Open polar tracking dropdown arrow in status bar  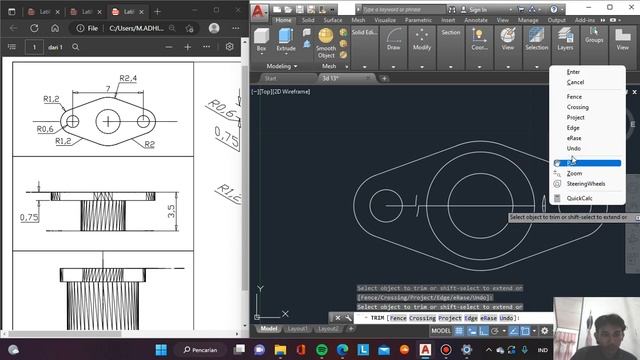click(504, 331)
